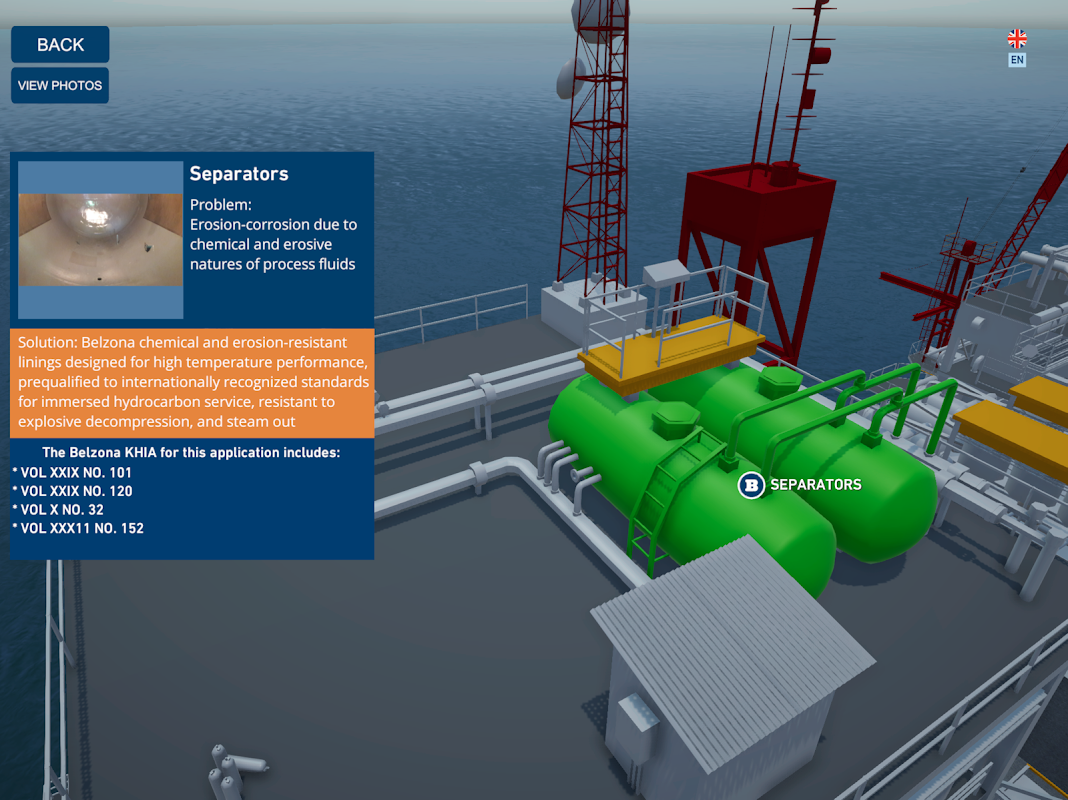Click the yellow platform above the separators

click(671, 354)
